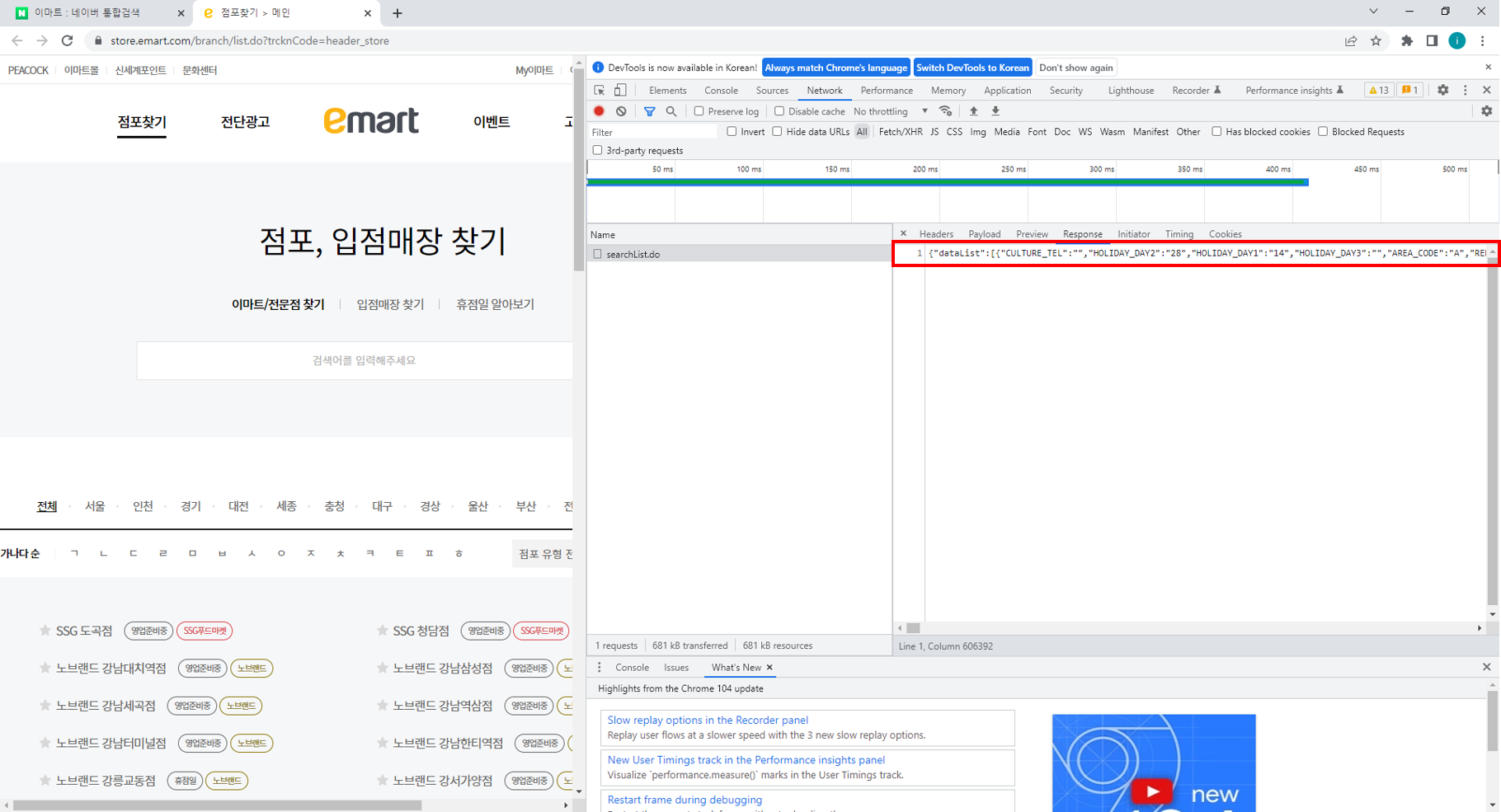
Task: Focus the network Filter text field
Action: pos(653,132)
